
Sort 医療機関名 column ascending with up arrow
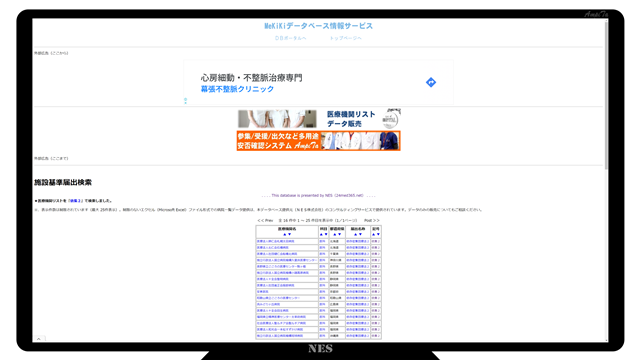click(x=284, y=234)
